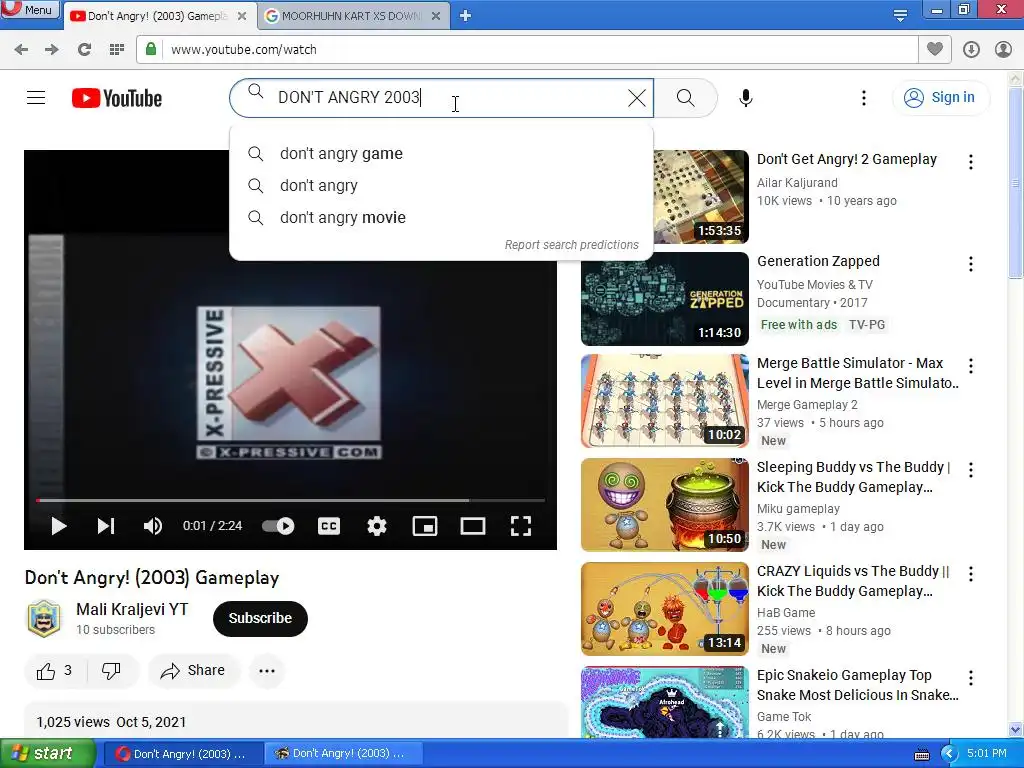Dislike the video with thumbs down

[112, 671]
